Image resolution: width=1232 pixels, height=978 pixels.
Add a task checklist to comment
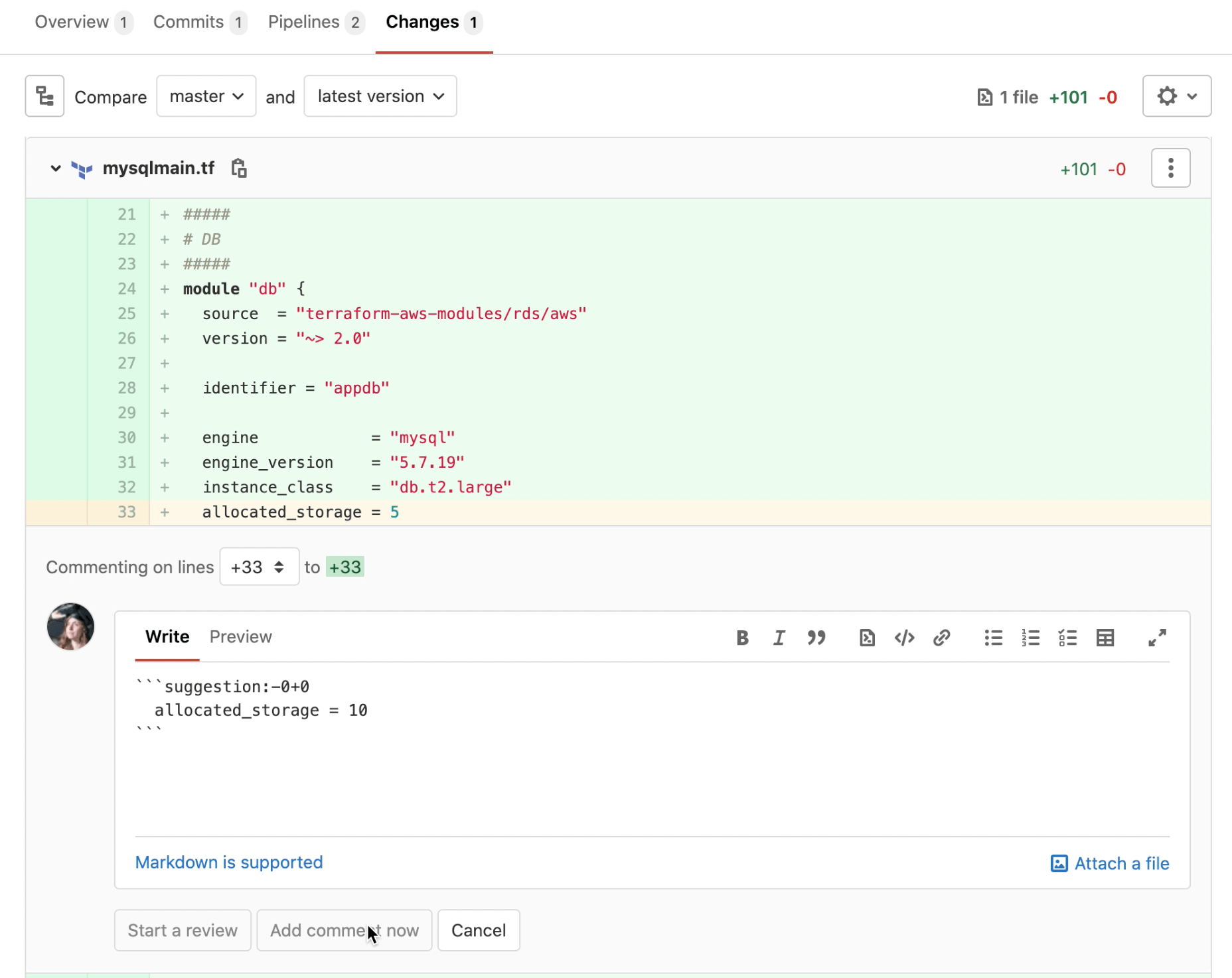(1067, 638)
